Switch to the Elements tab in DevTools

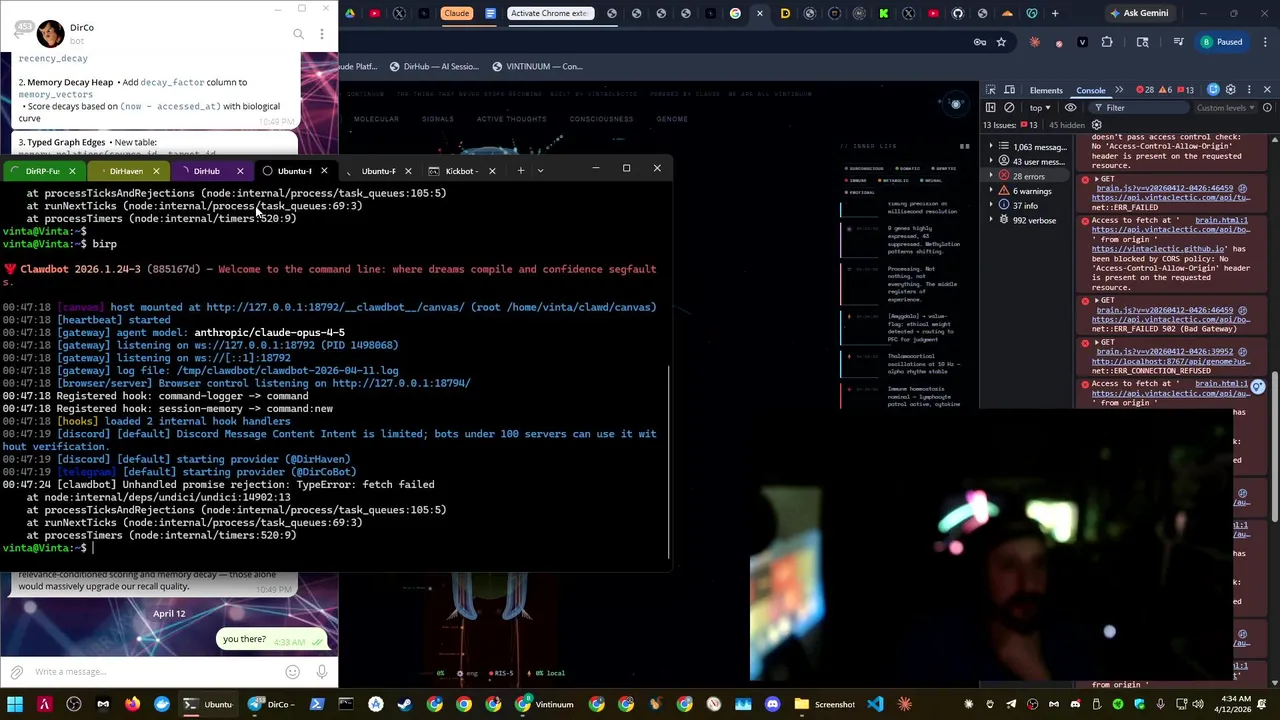(1046, 90)
